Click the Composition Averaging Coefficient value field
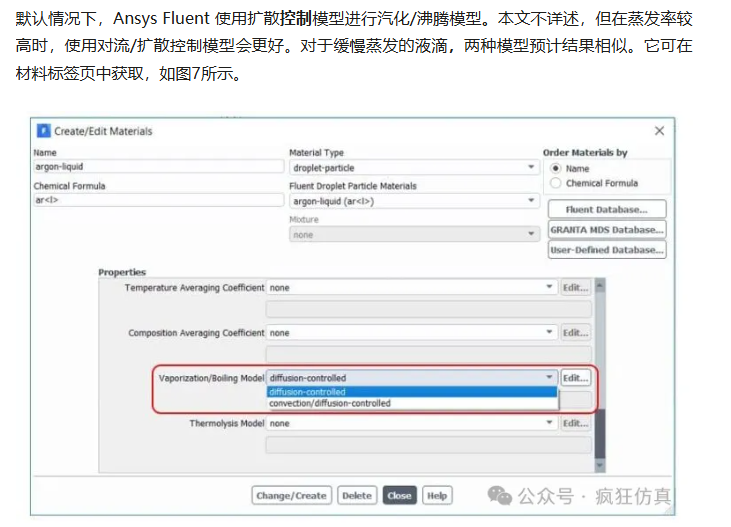This screenshot has height=527, width=731. pos(428,354)
